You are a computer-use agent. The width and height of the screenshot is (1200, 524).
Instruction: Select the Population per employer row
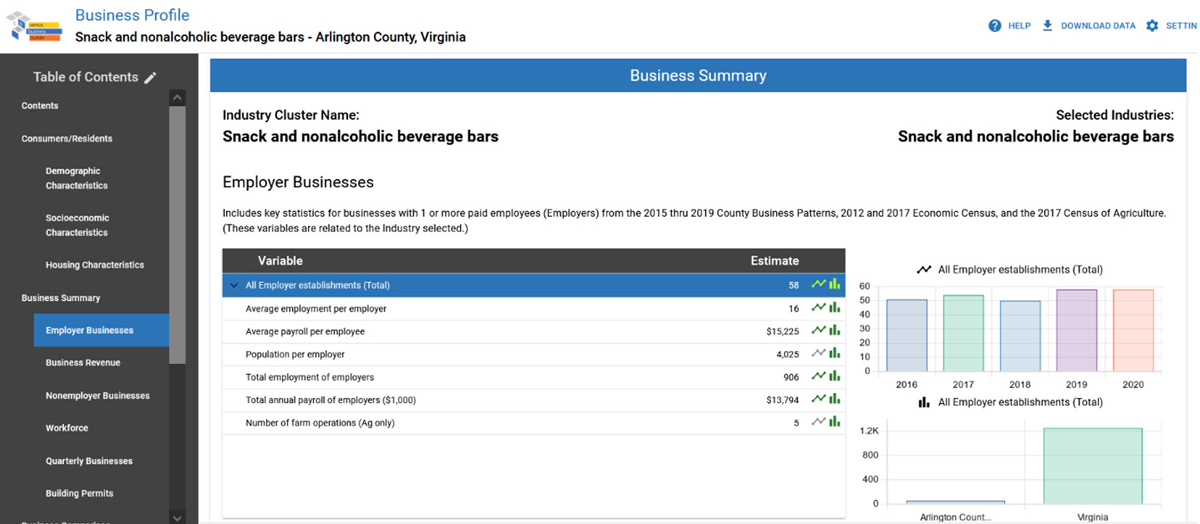click(x=533, y=355)
